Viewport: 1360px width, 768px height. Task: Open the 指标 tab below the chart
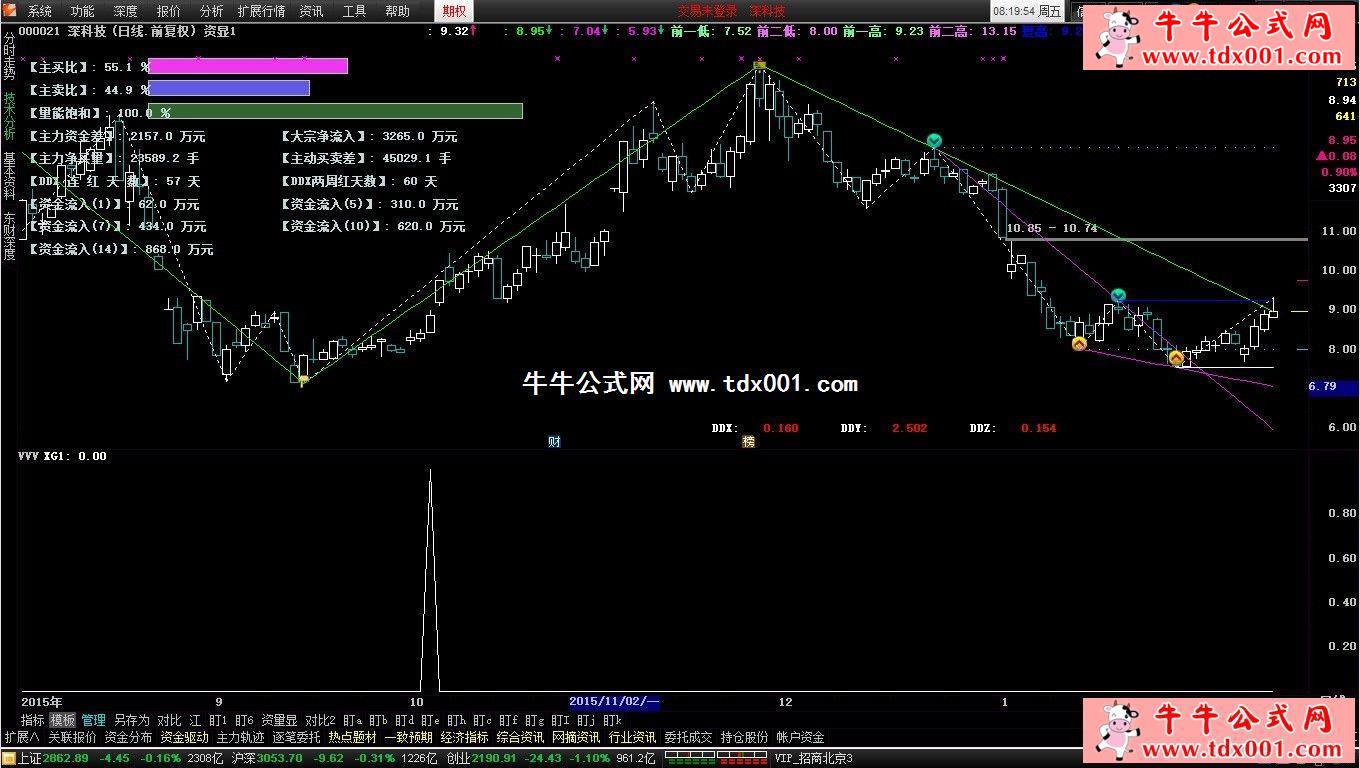click(x=32, y=720)
